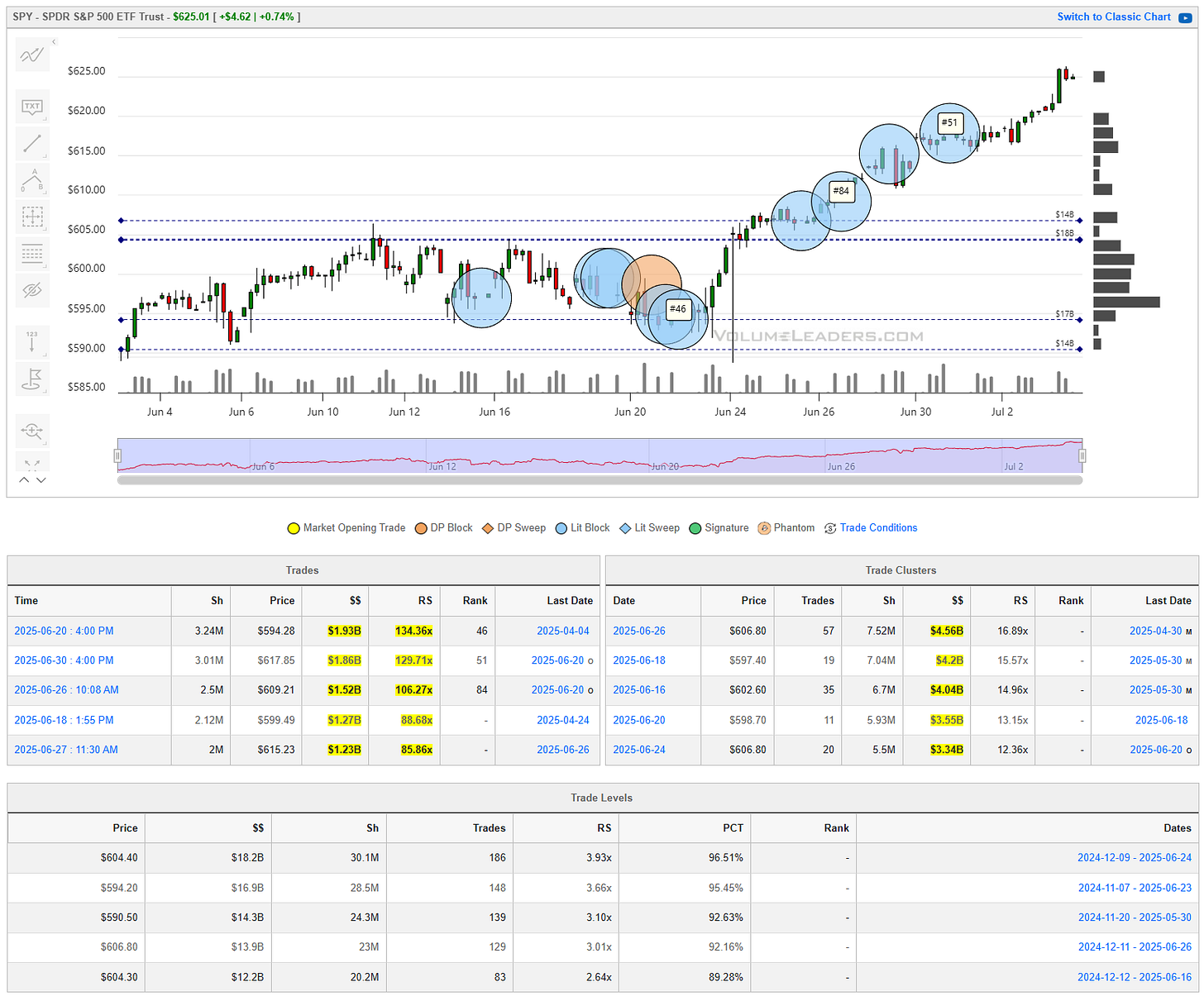Click the horizontal scrollbar below the navigator
Image resolution: width=1204 pixels, height=1001 pixels.
click(x=600, y=479)
